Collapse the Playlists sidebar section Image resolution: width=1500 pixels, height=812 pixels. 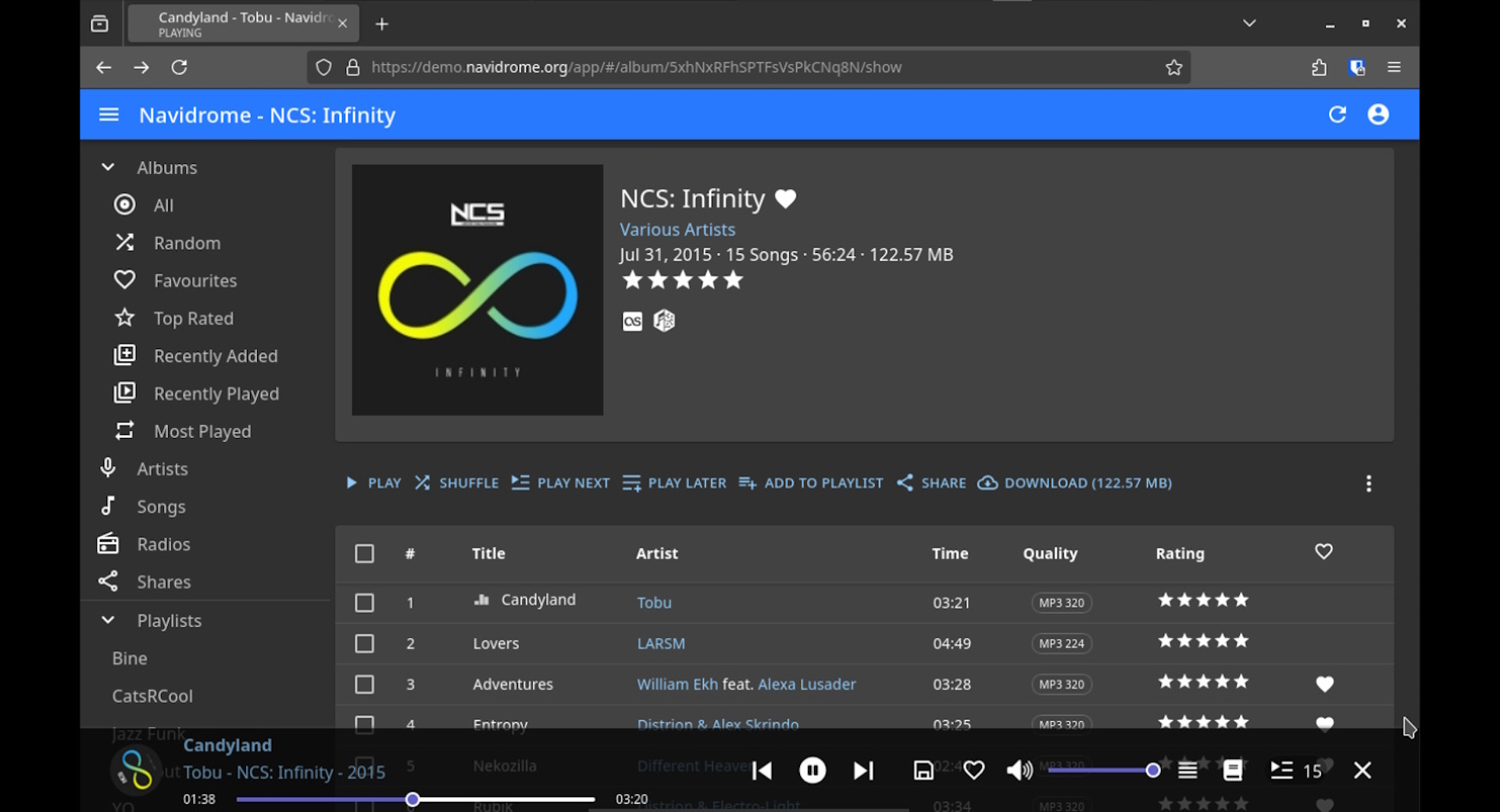point(108,620)
